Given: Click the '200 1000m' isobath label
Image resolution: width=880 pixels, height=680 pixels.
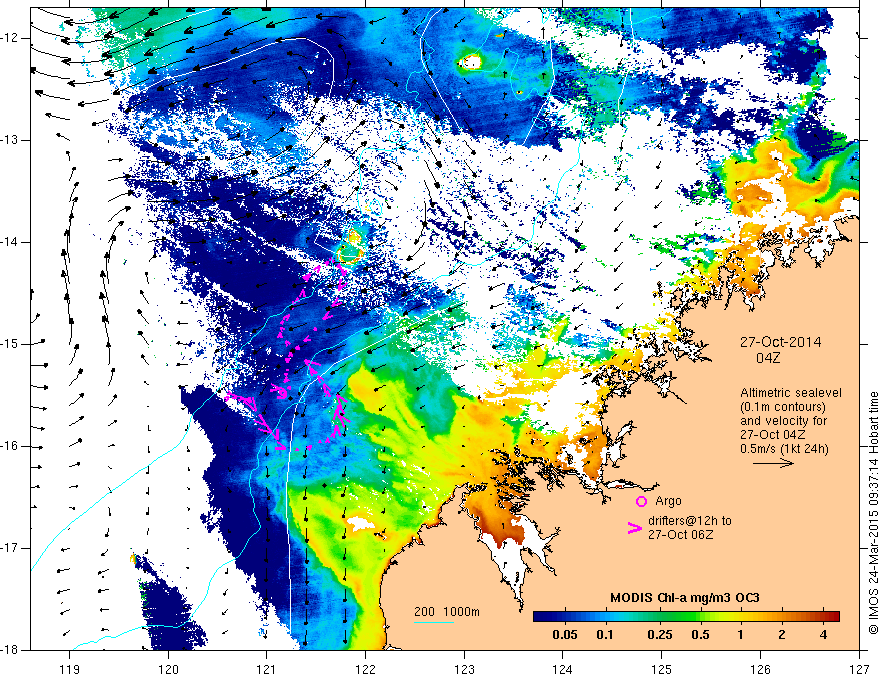Looking at the screenshot, I should click(447, 612).
